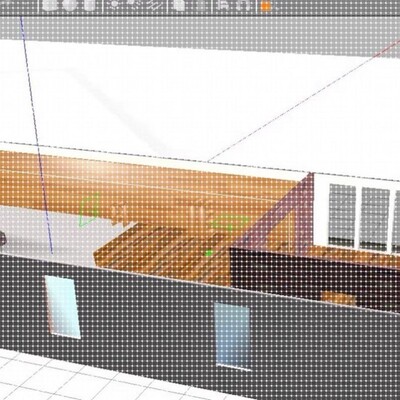
Task: Click the sun light icon in toolbar
Action: [114, 4]
